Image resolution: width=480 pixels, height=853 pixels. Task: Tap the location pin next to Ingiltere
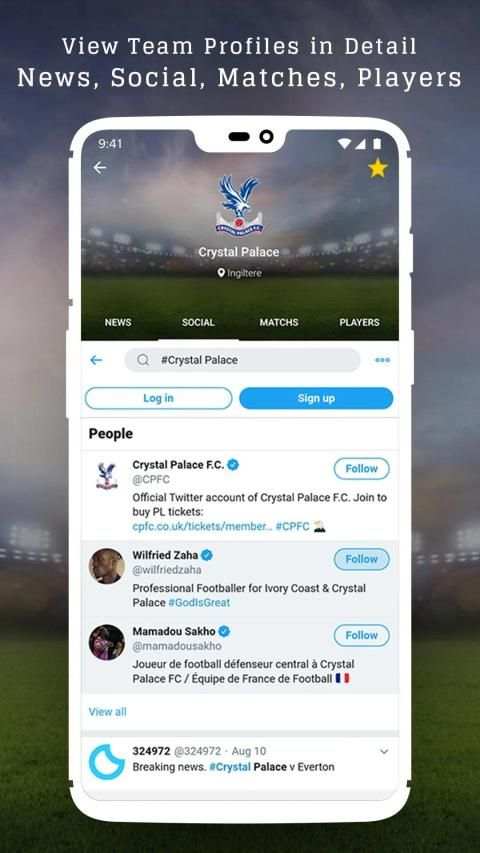[x=221, y=273]
